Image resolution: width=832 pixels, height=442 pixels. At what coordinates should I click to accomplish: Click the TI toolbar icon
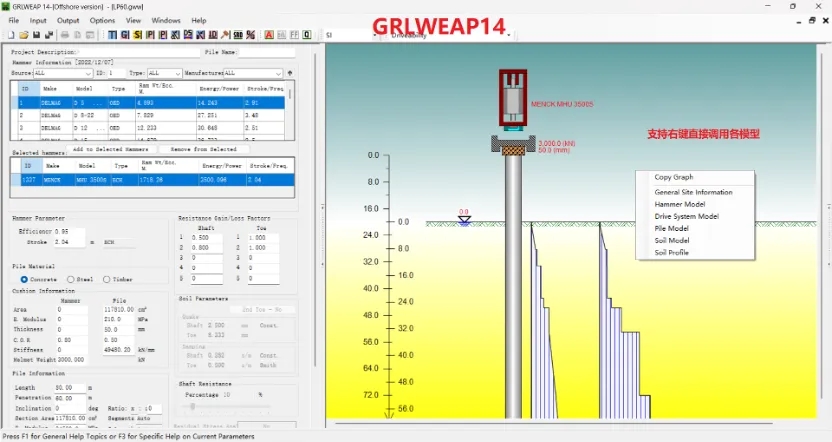tap(111, 35)
